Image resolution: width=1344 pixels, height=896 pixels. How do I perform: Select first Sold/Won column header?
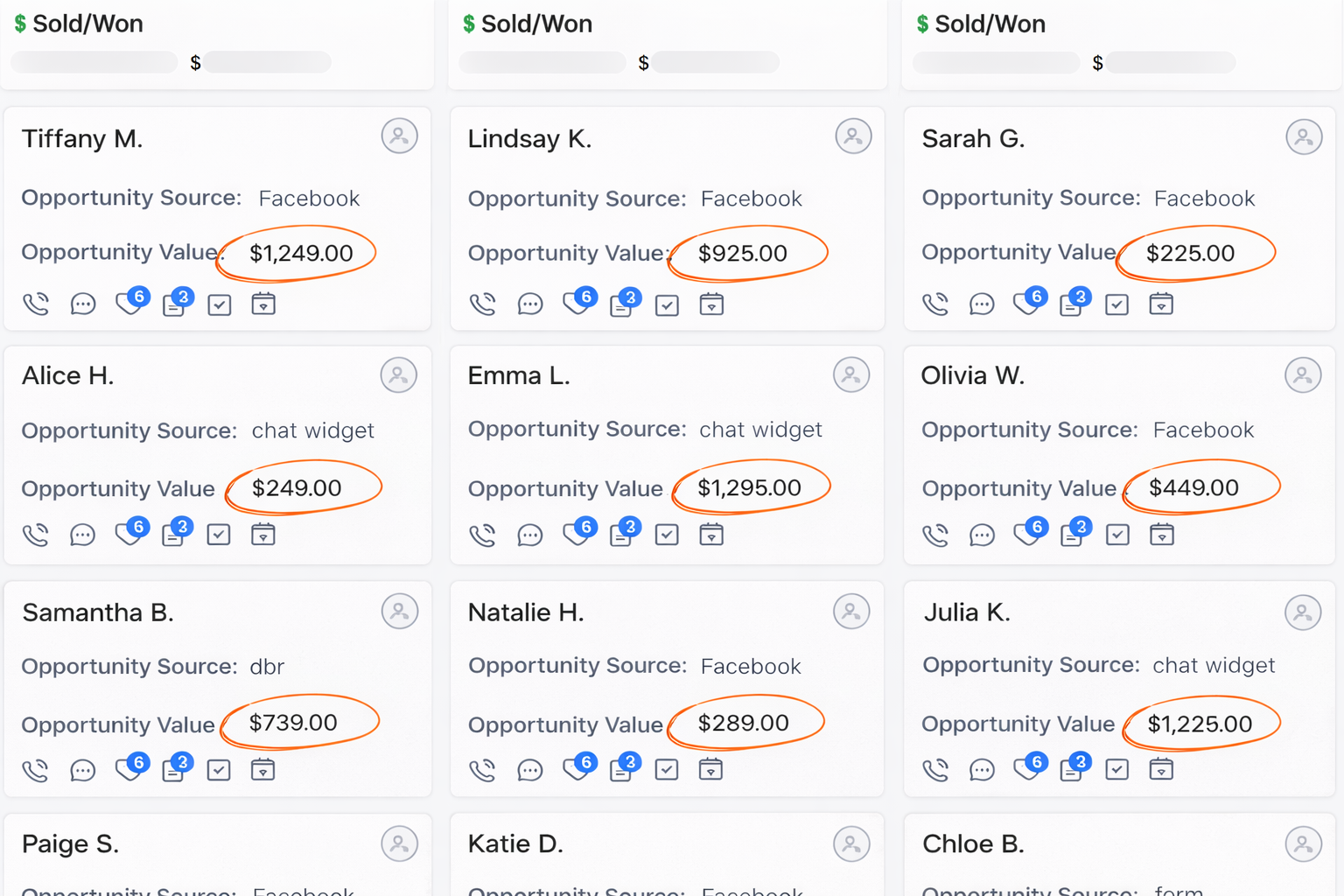87,24
